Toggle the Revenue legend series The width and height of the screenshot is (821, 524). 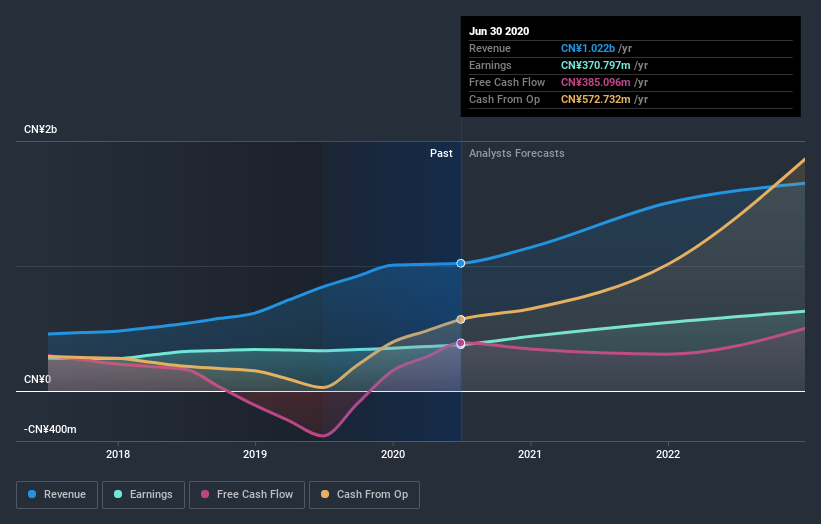pos(57,495)
